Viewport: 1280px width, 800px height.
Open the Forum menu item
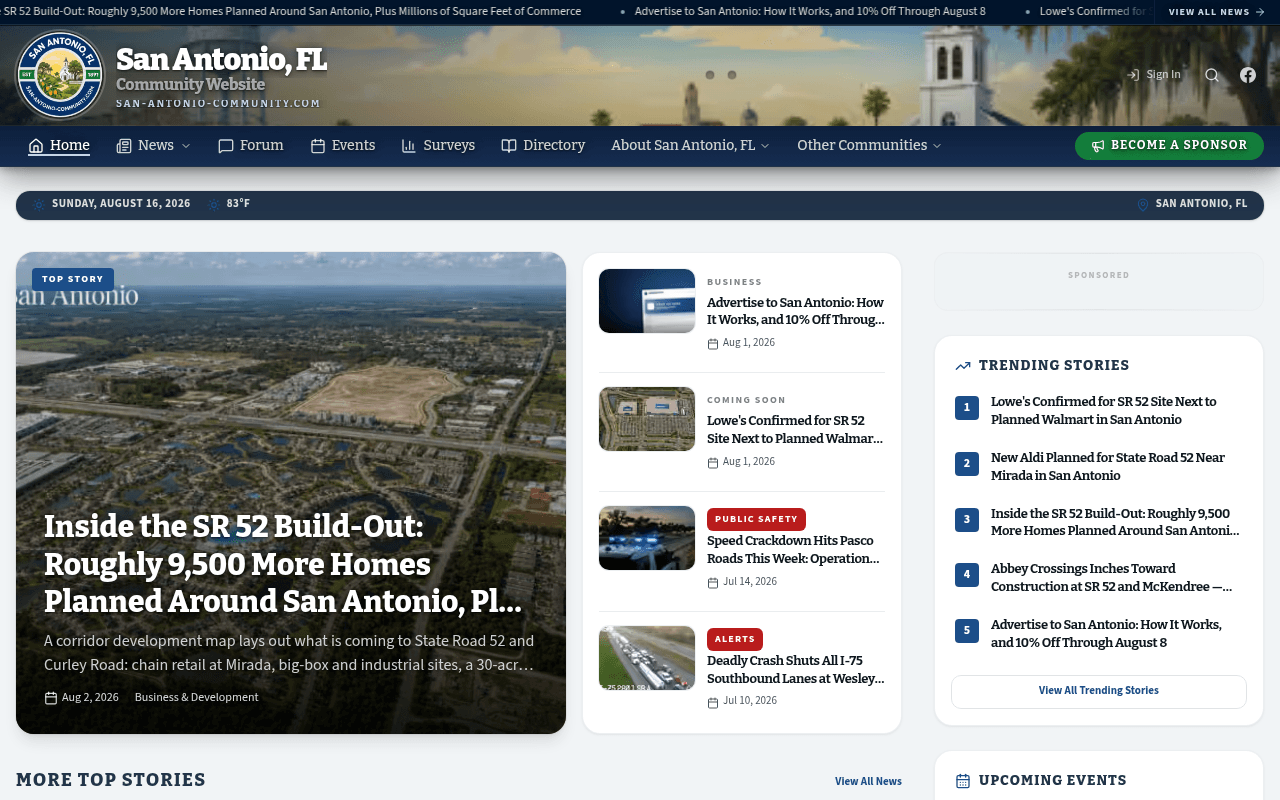tap(251, 146)
